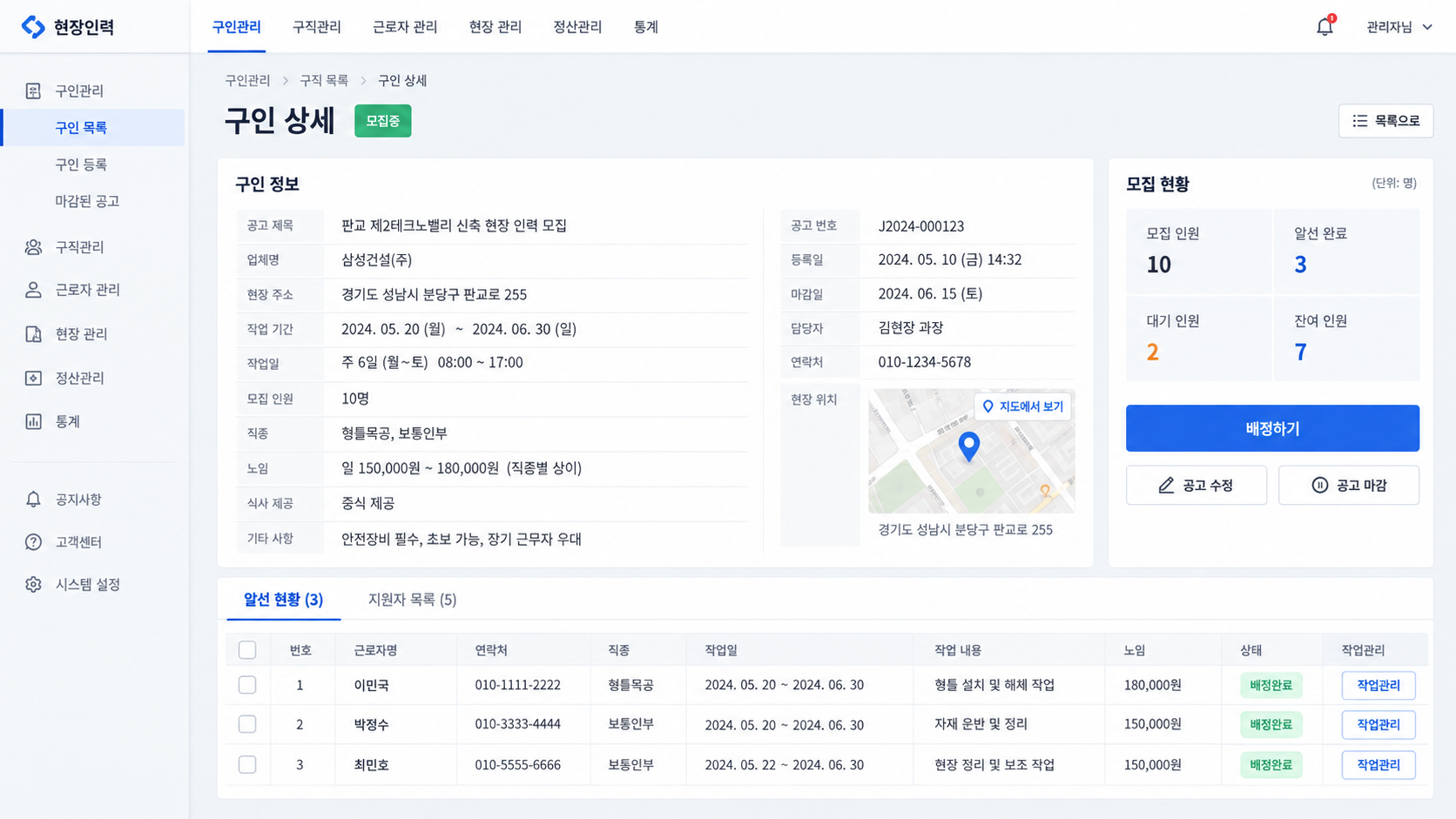
Task: Click phone number 010-3333-4444
Action: pos(517,724)
